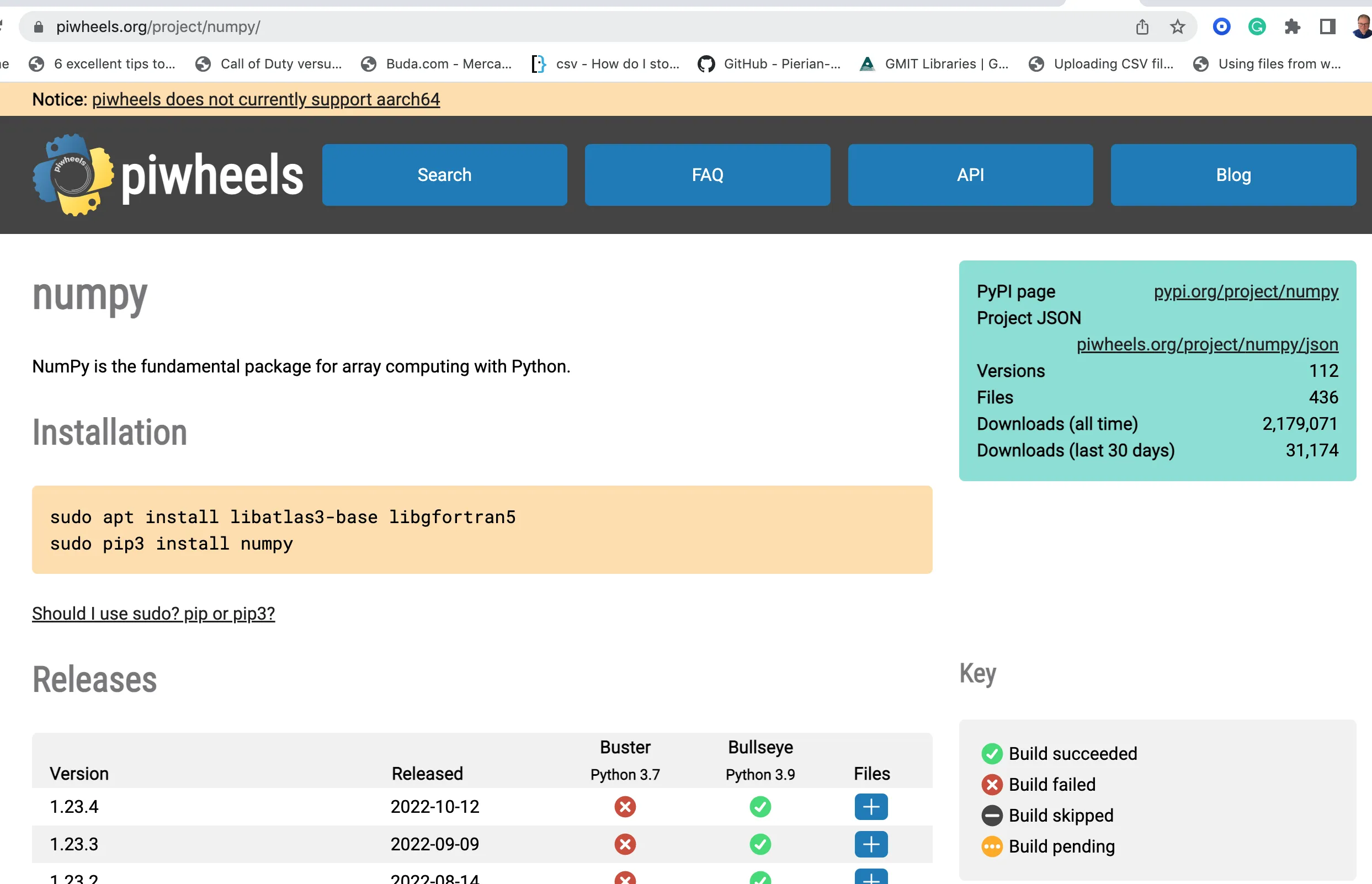This screenshot has width=1372, height=884.
Task: Click the share icon in address bar
Action: click(x=1142, y=27)
